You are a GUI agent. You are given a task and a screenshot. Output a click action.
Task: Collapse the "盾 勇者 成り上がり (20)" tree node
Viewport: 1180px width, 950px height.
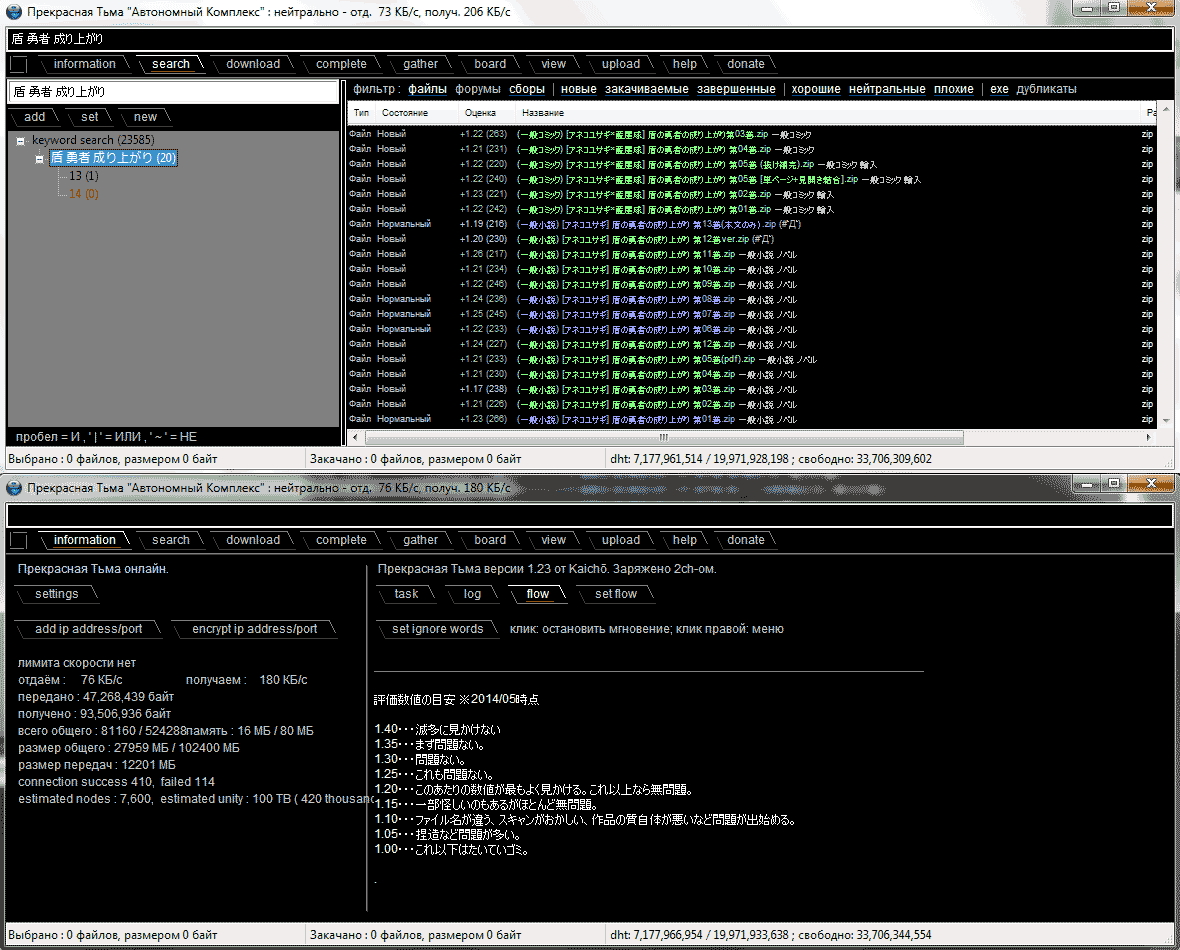pos(39,158)
